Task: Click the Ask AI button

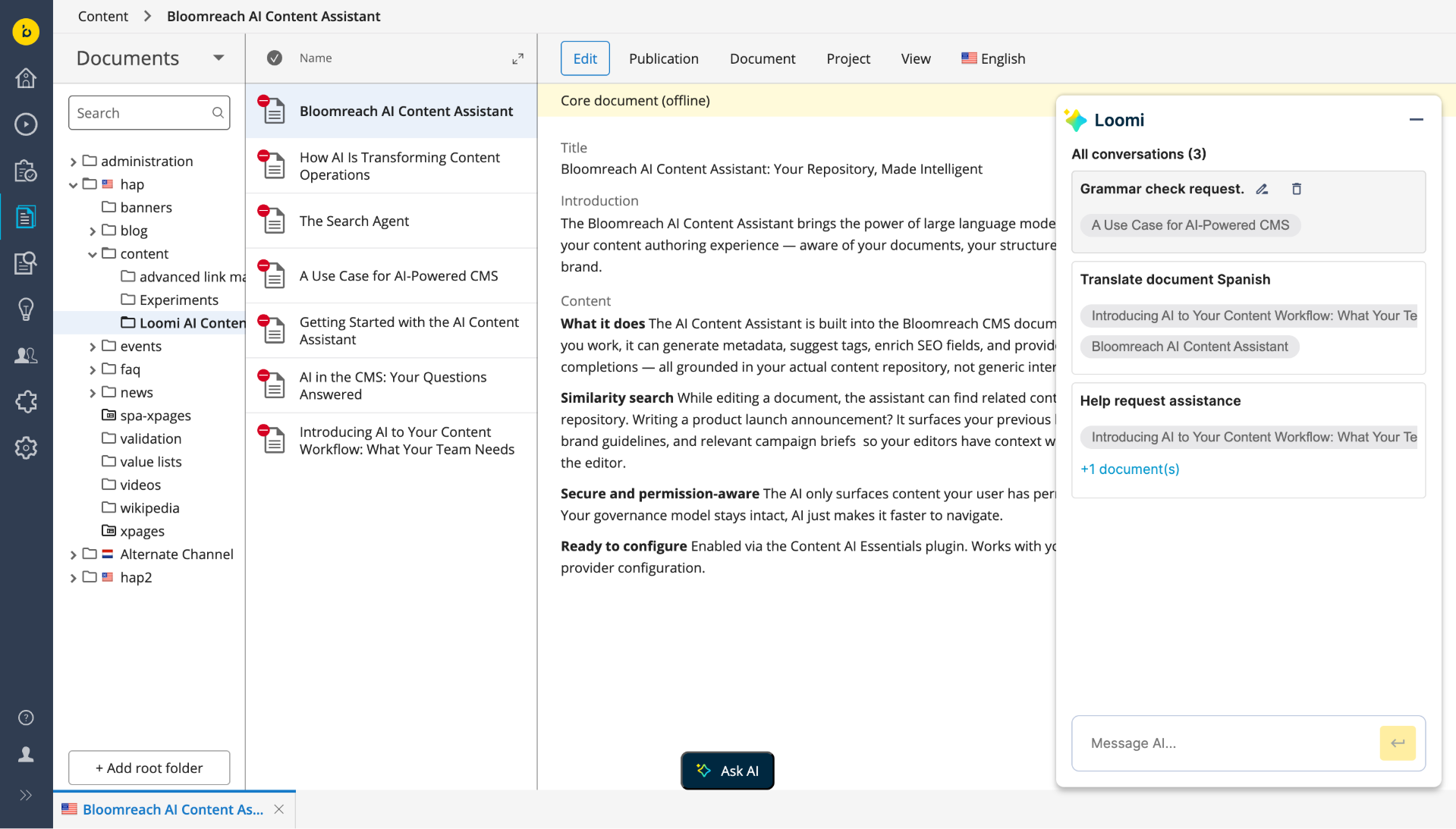Action: tap(727, 771)
